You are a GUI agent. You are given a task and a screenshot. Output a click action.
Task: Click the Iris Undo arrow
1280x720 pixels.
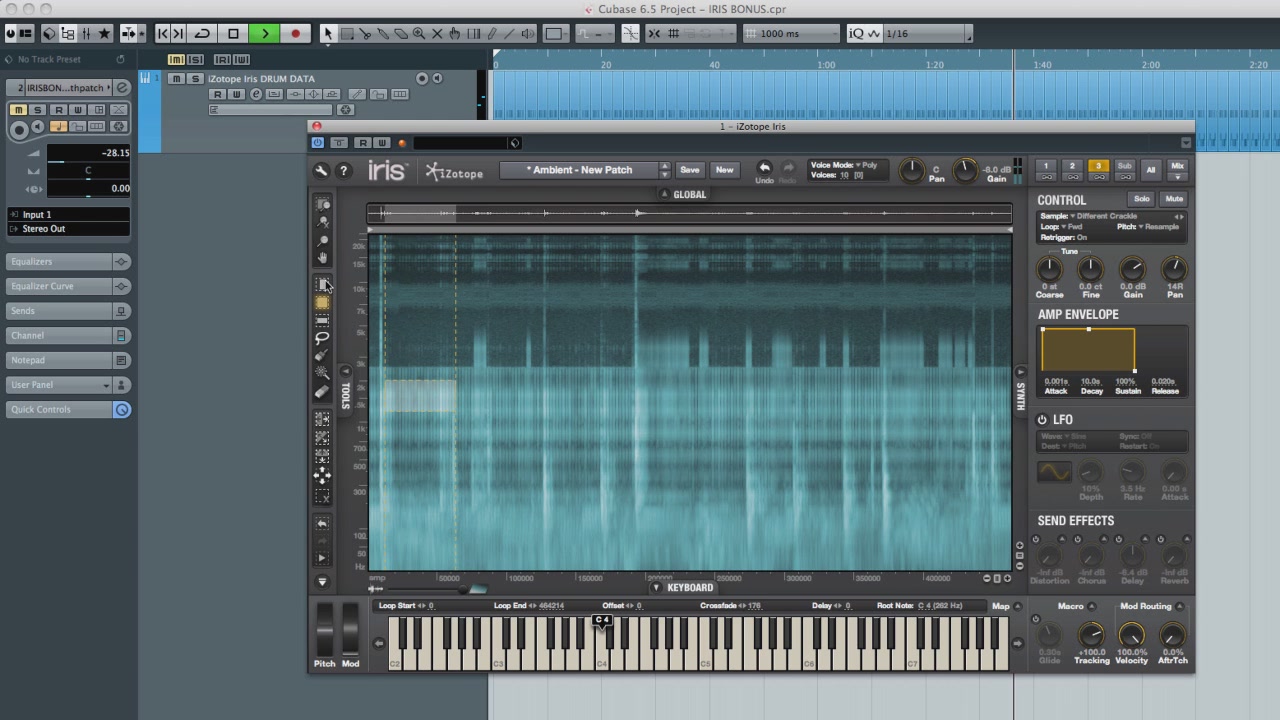[764, 168]
